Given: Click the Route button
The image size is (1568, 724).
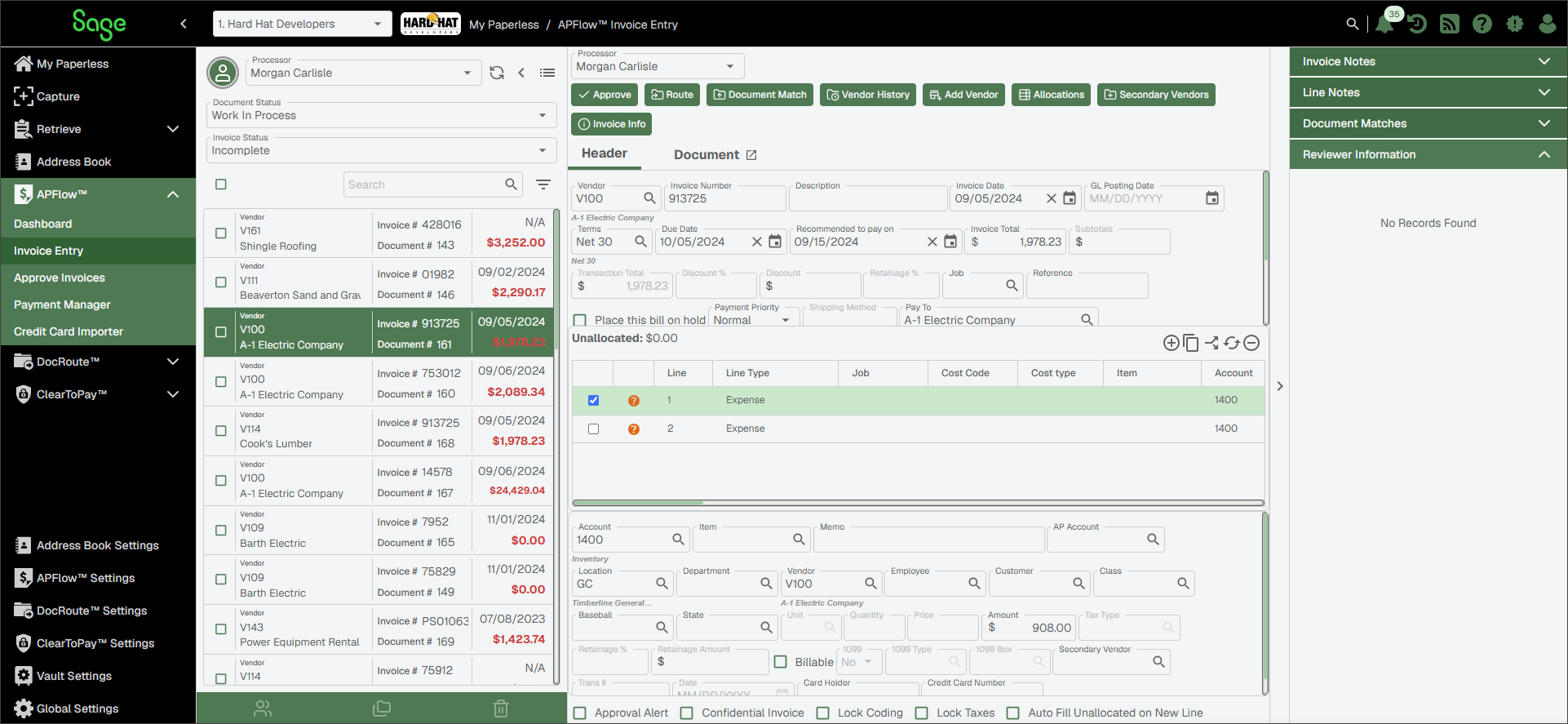Looking at the screenshot, I should [672, 95].
